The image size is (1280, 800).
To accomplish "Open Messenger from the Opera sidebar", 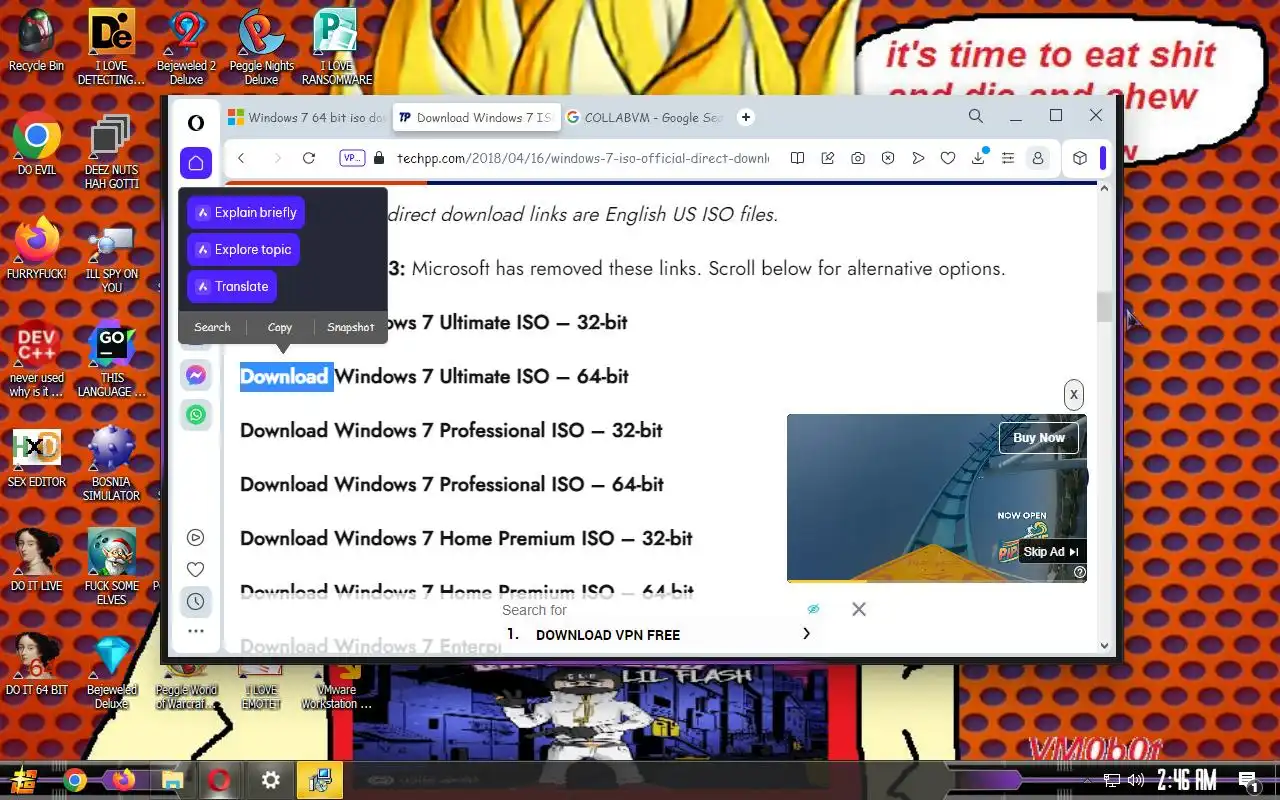I will coord(196,376).
